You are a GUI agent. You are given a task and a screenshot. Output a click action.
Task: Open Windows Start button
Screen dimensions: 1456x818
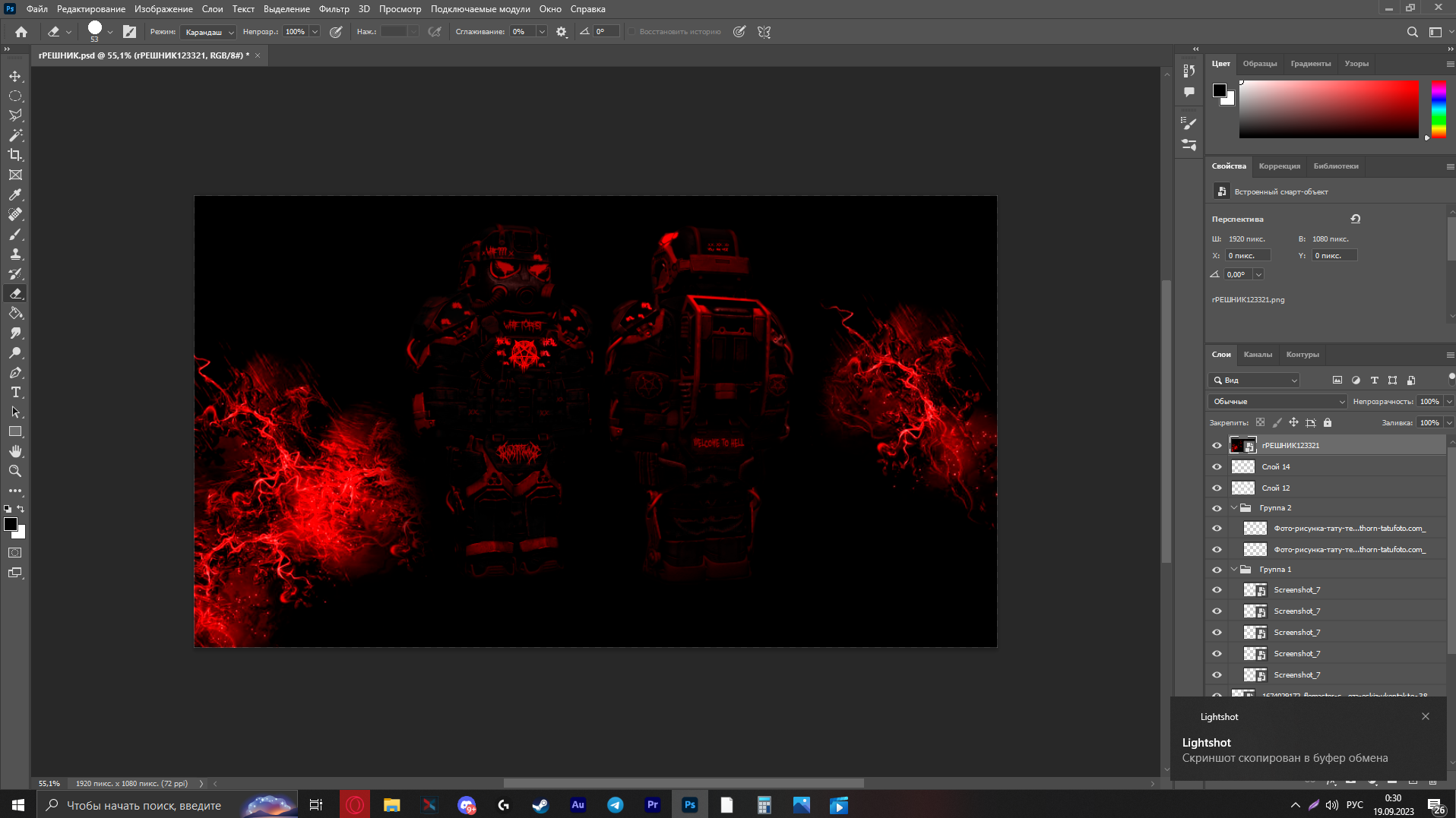[18, 805]
